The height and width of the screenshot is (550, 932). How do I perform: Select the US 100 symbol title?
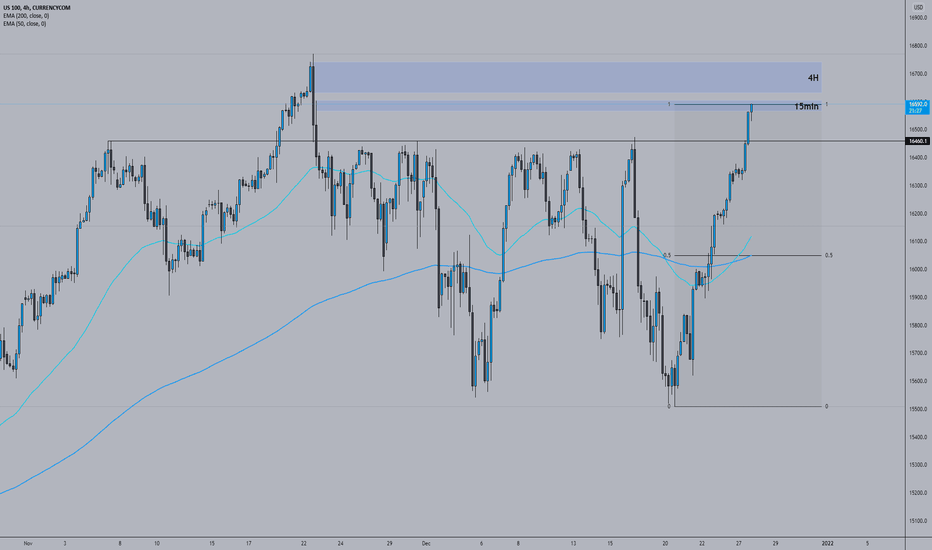point(36,8)
